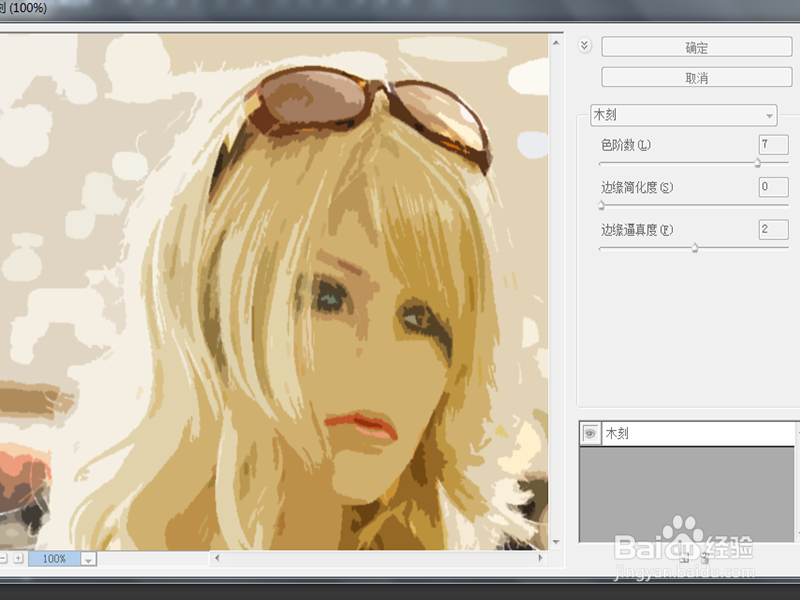Click the 色阶数 value field
This screenshot has height=600, width=800.
[773, 145]
